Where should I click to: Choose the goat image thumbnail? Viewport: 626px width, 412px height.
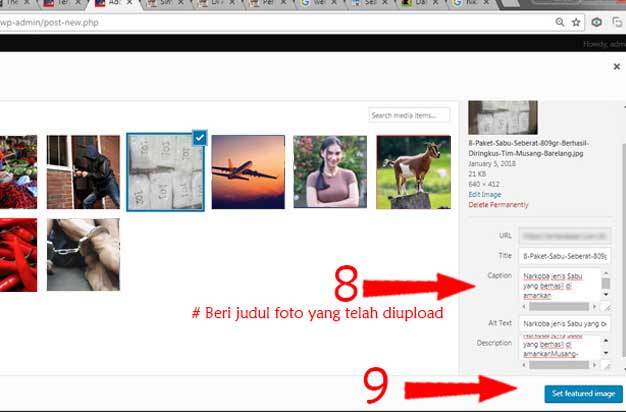coord(412,172)
